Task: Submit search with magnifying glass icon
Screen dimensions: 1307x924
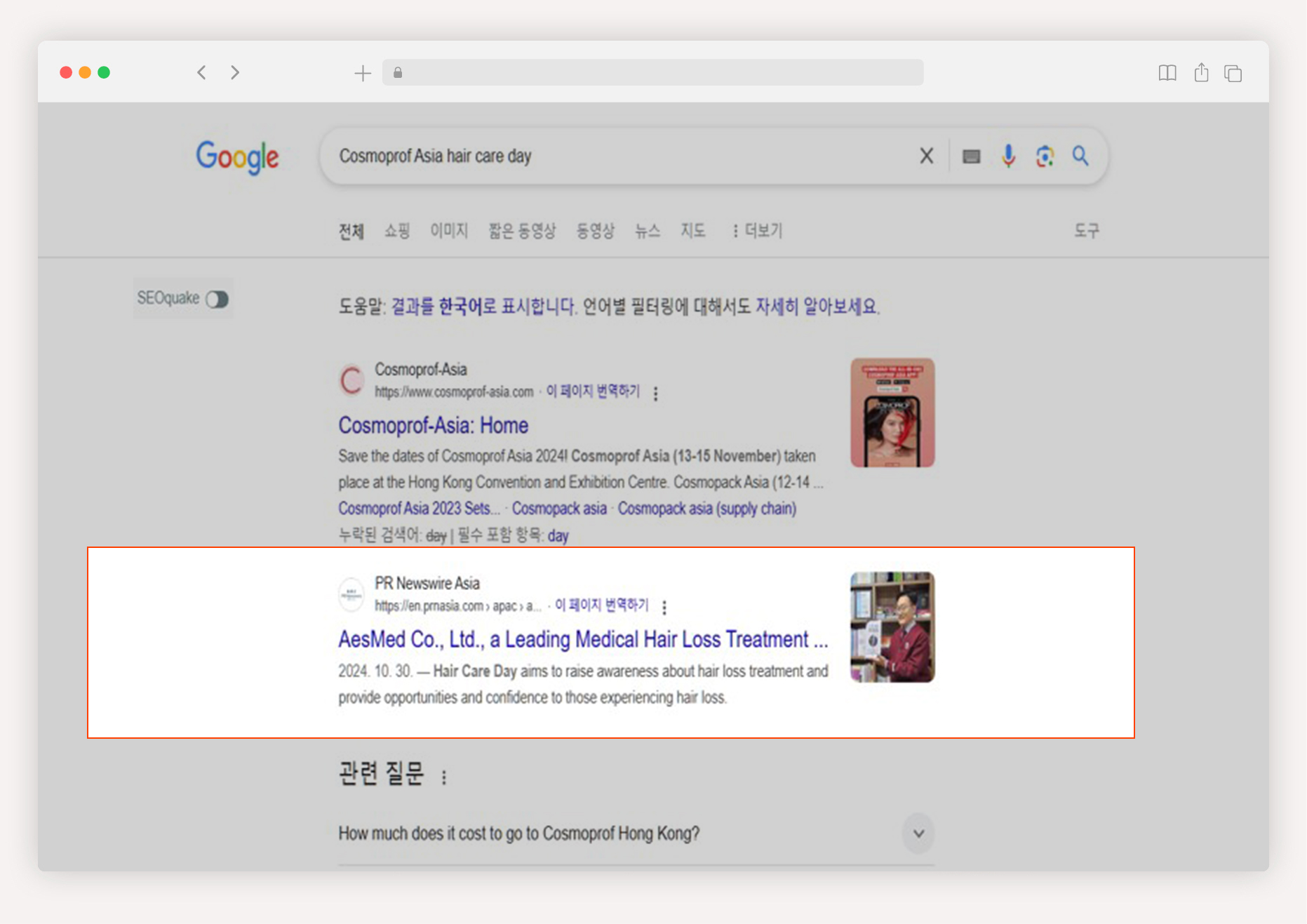Action: pyautogui.click(x=1080, y=156)
